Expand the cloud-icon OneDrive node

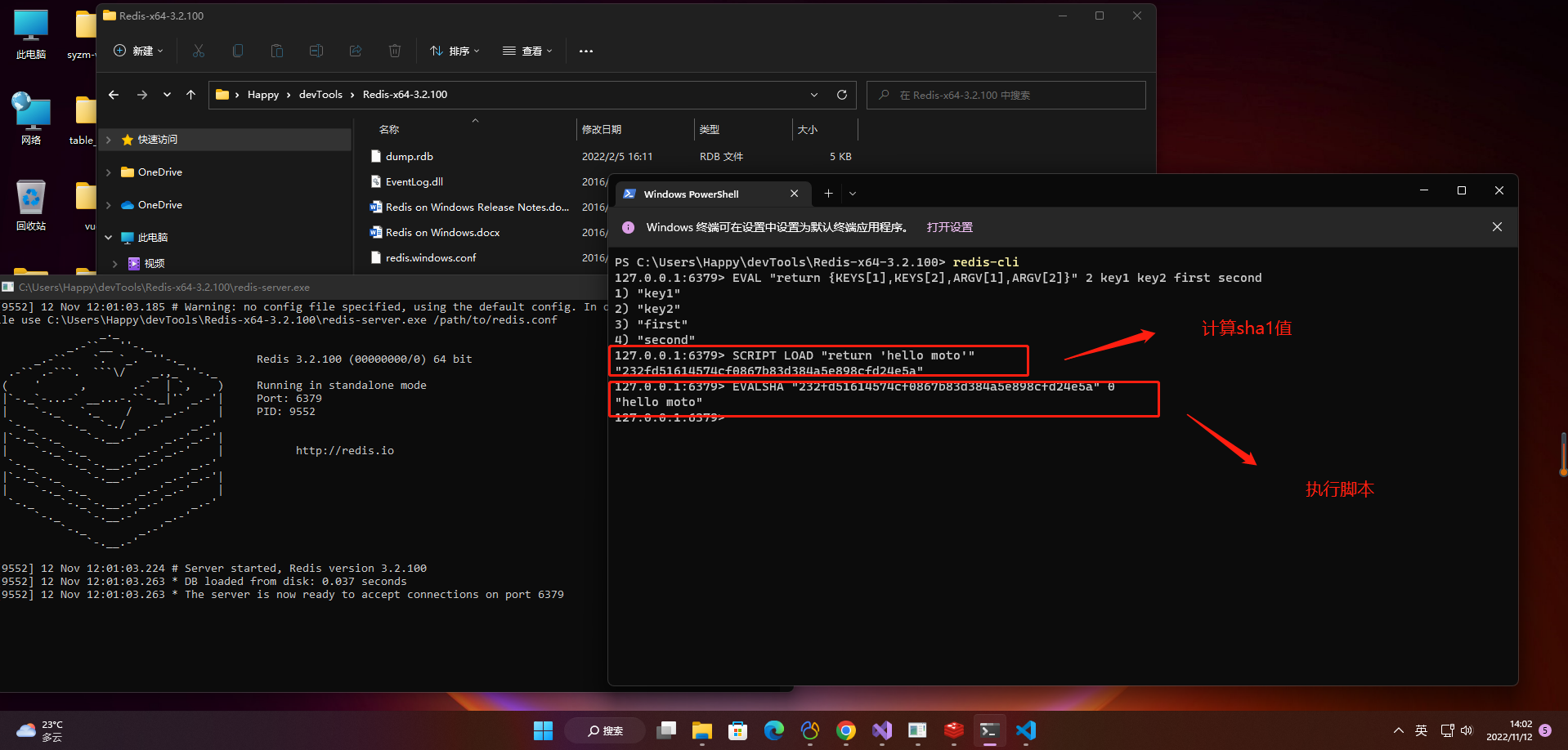(108, 205)
